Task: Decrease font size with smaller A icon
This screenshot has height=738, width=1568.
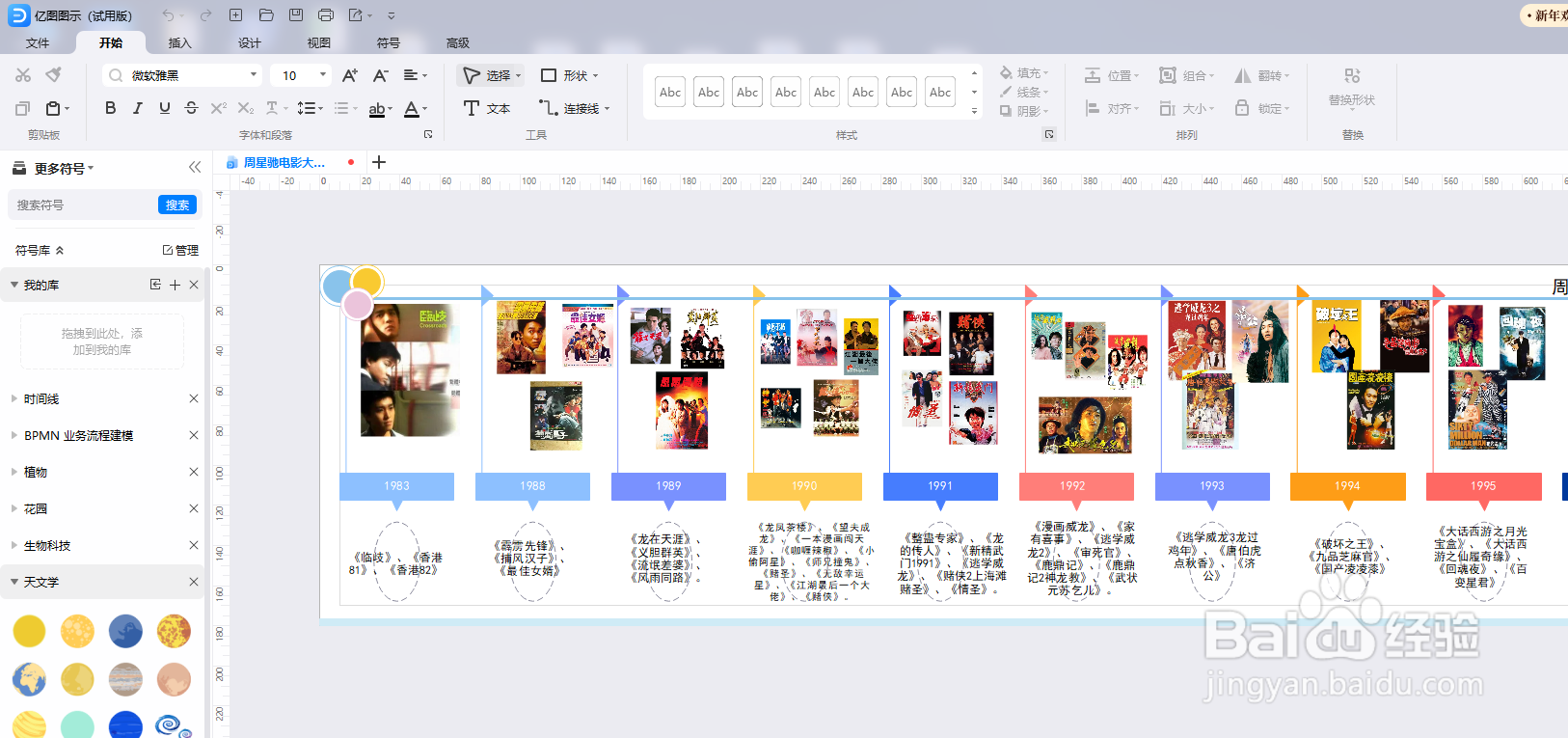Action: pos(381,75)
